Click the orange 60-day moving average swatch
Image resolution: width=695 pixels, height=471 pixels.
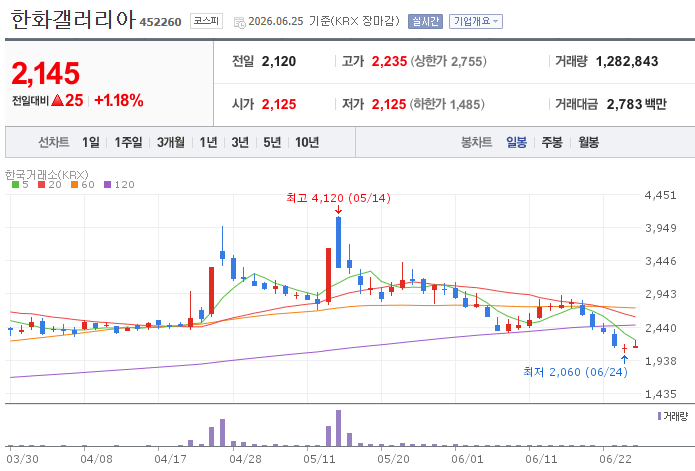[x=74, y=184]
